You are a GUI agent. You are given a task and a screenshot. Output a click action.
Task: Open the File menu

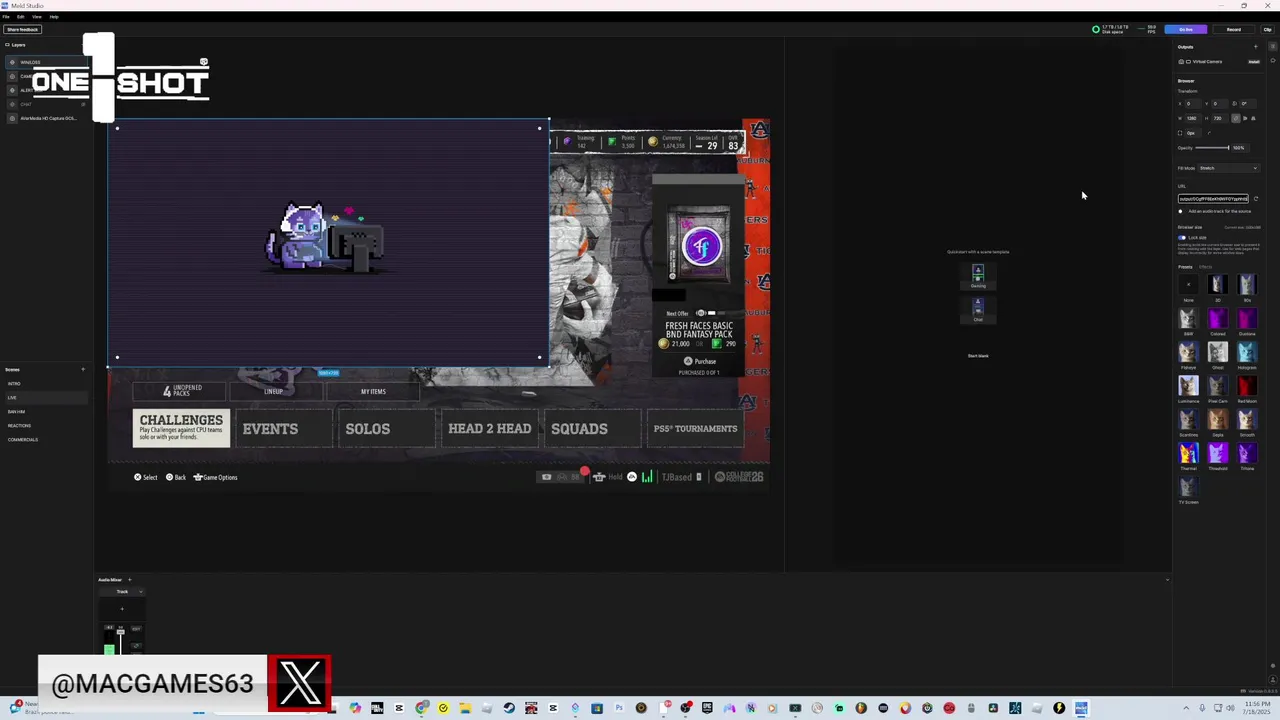click(6, 17)
